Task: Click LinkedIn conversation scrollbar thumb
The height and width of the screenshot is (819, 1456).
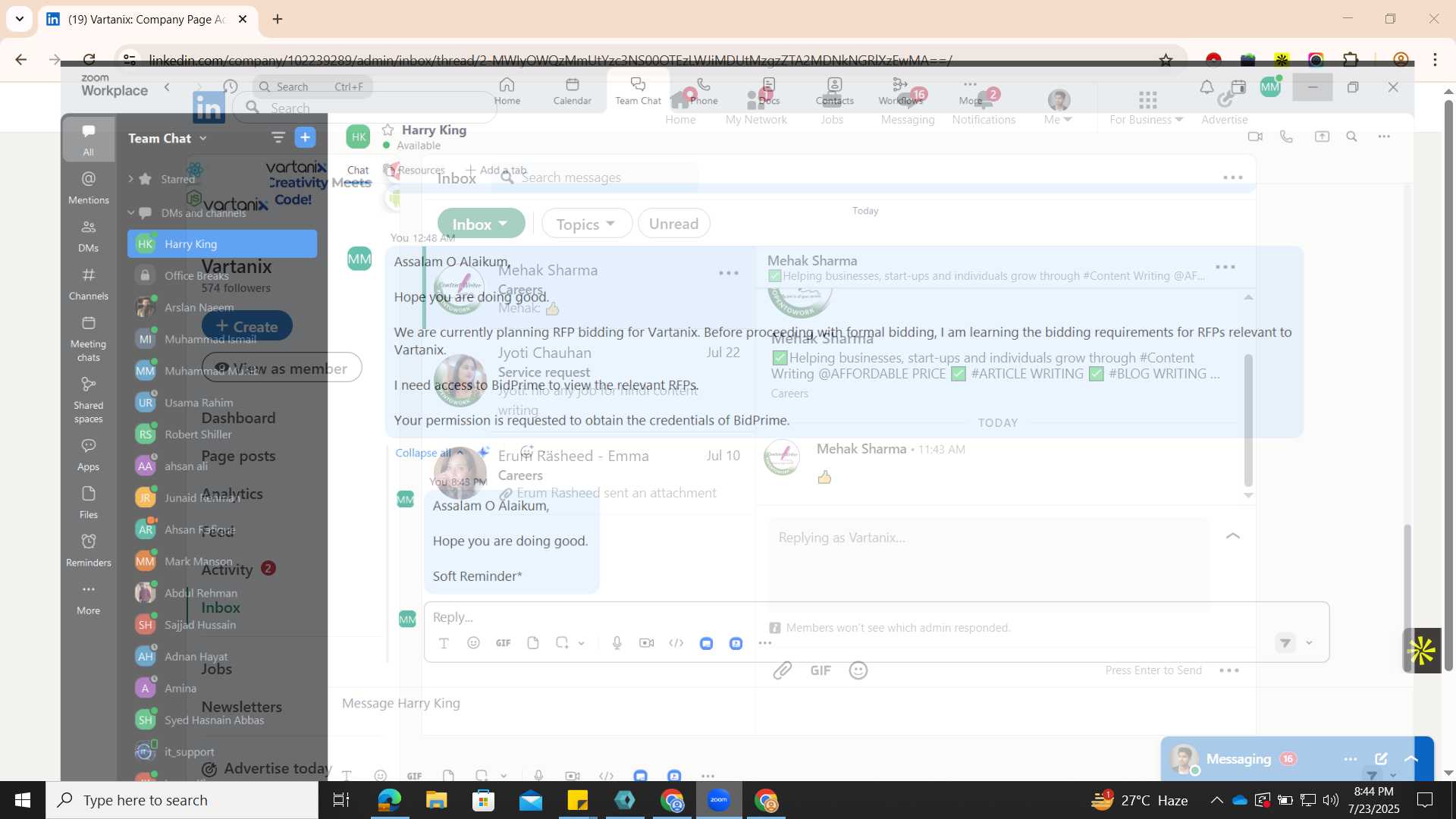Action: click(x=1248, y=419)
